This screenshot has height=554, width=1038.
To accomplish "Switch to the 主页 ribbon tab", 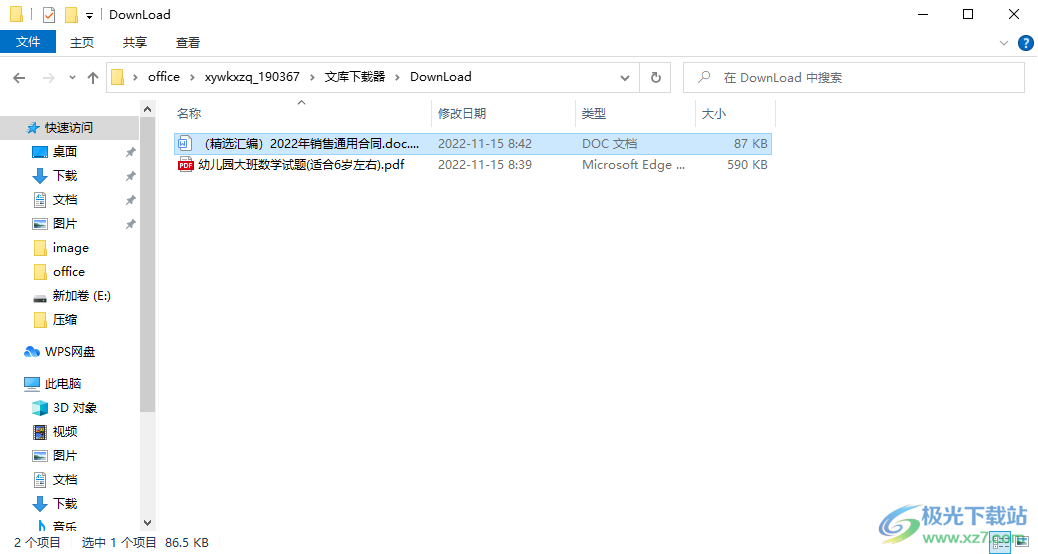I will click(82, 42).
